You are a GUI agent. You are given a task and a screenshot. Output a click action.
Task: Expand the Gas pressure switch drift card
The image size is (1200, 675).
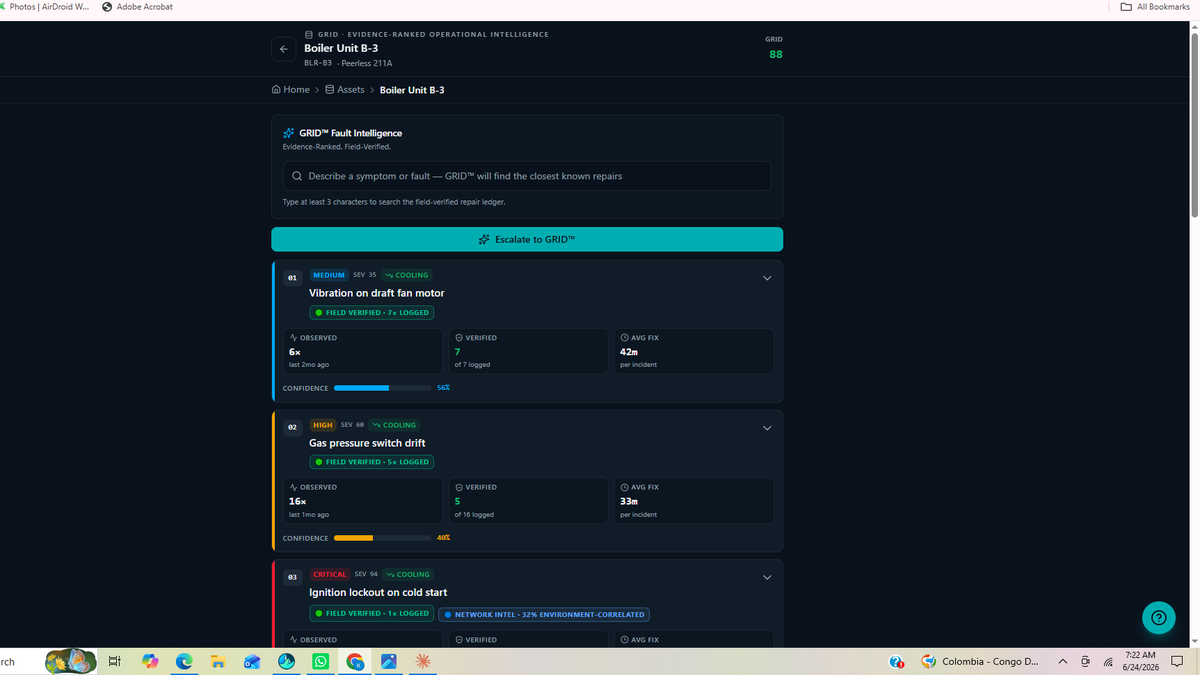[767, 428]
